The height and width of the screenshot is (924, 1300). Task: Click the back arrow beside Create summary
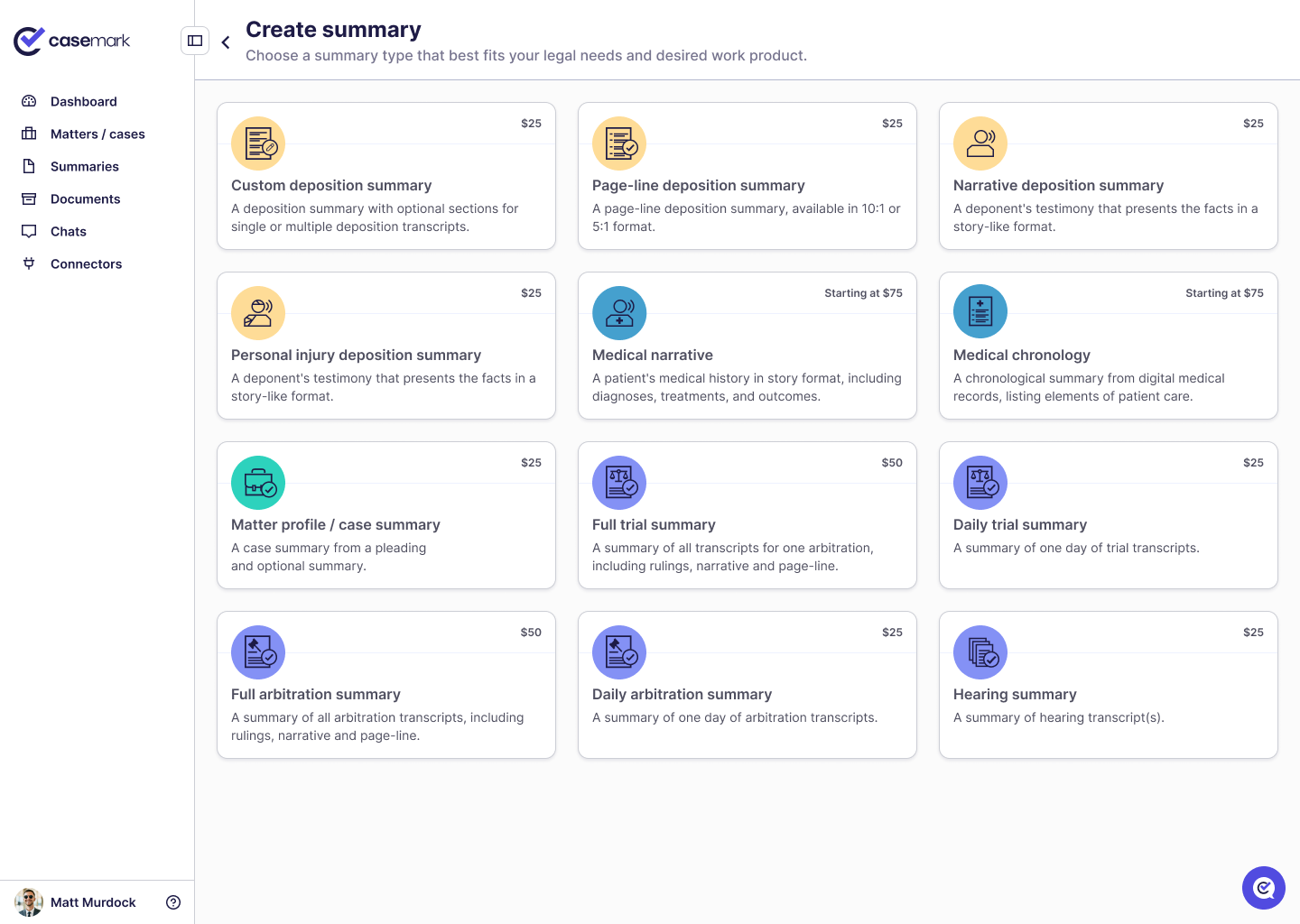tap(226, 42)
